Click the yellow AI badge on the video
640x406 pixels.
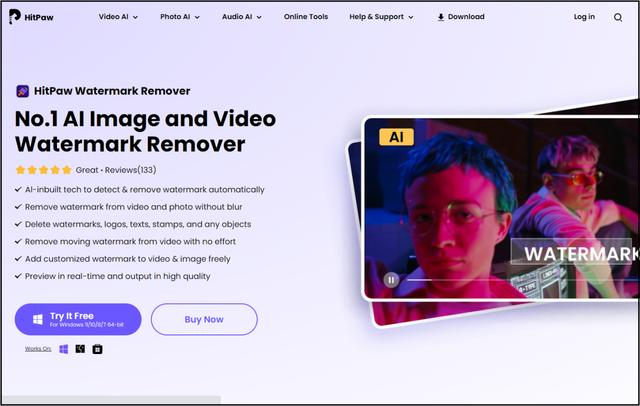pos(396,137)
